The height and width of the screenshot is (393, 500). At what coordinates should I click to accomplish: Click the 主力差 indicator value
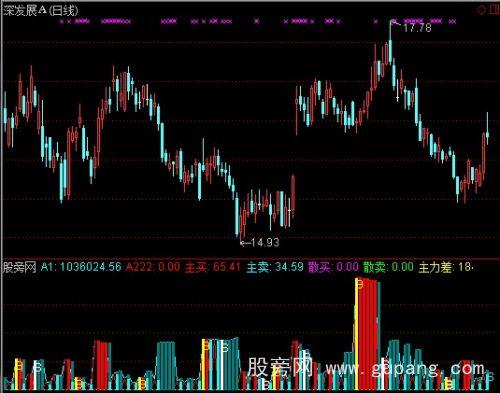(x=446, y=267)
